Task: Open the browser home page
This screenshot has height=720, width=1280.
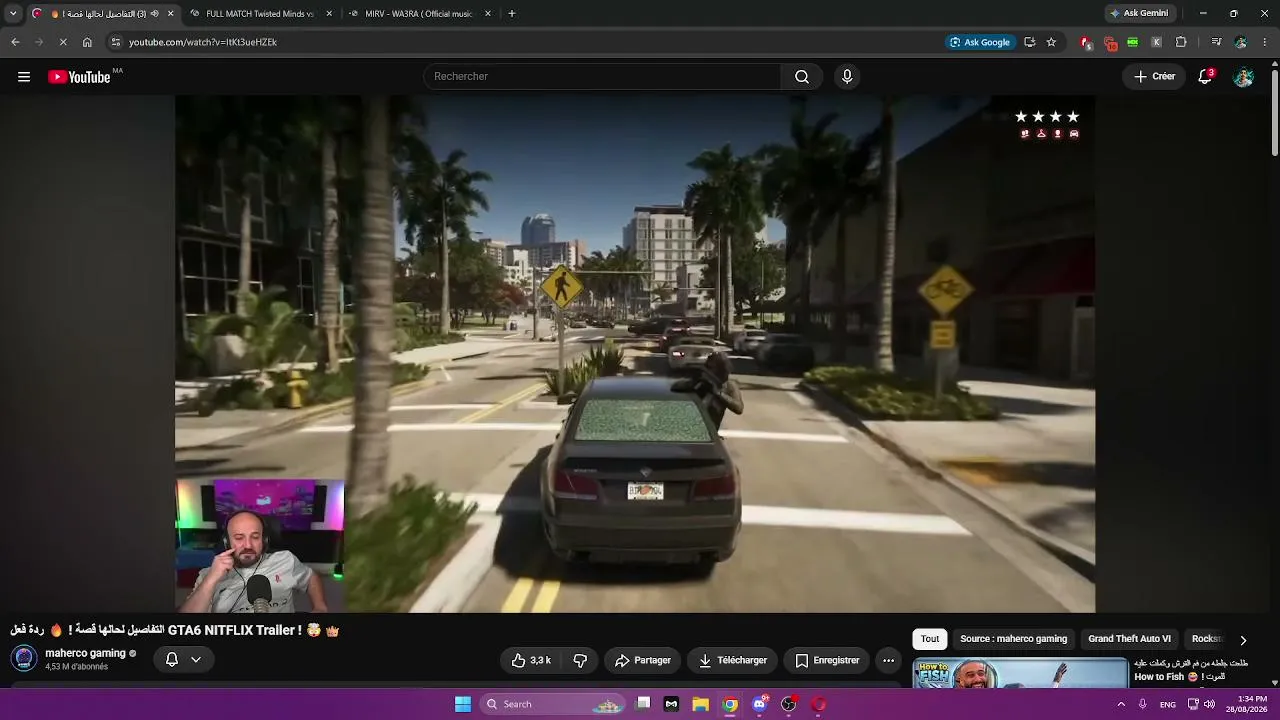Action: pos(87,42)
